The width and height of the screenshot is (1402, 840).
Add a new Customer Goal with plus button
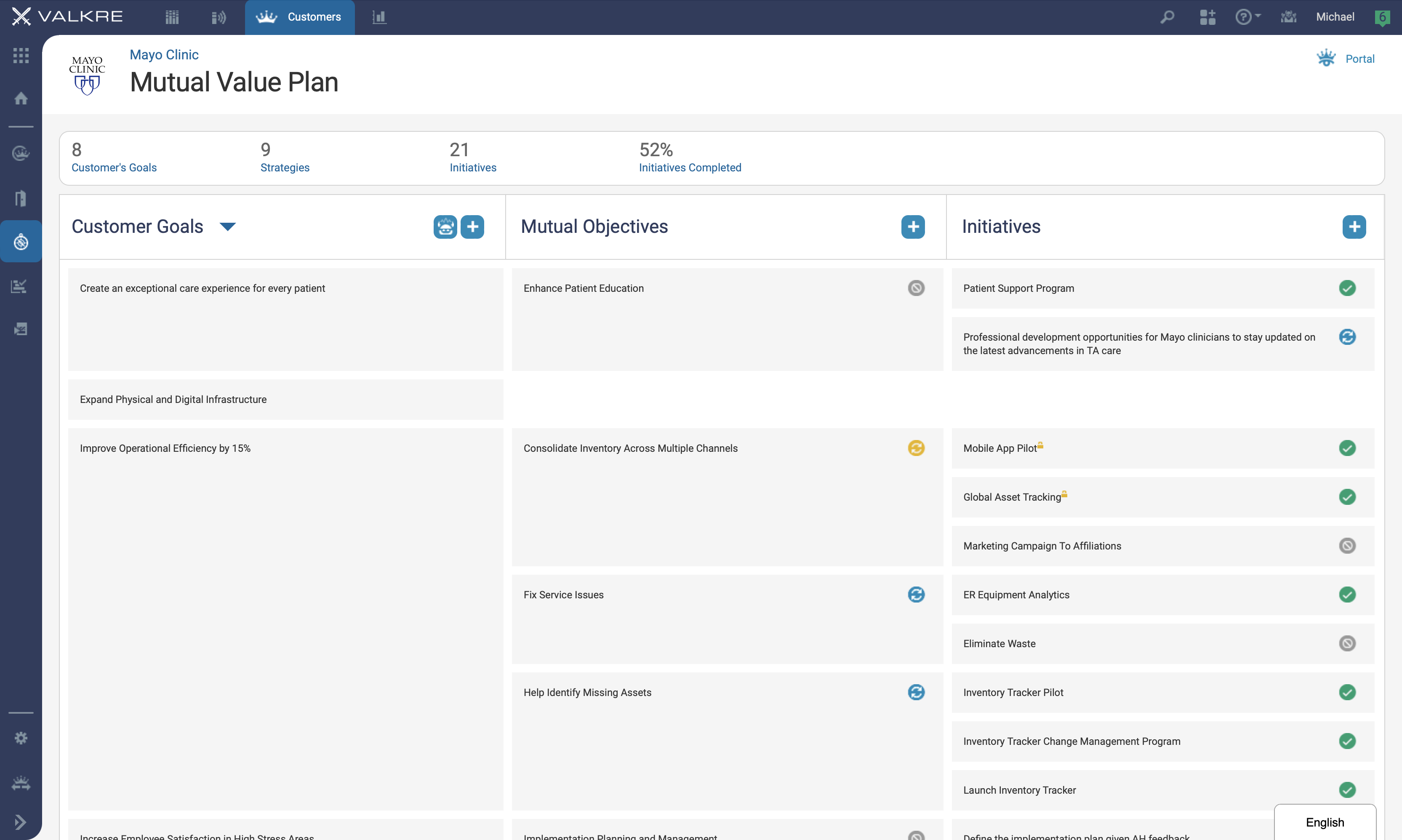pyautogui.click(x=472, y=227)
